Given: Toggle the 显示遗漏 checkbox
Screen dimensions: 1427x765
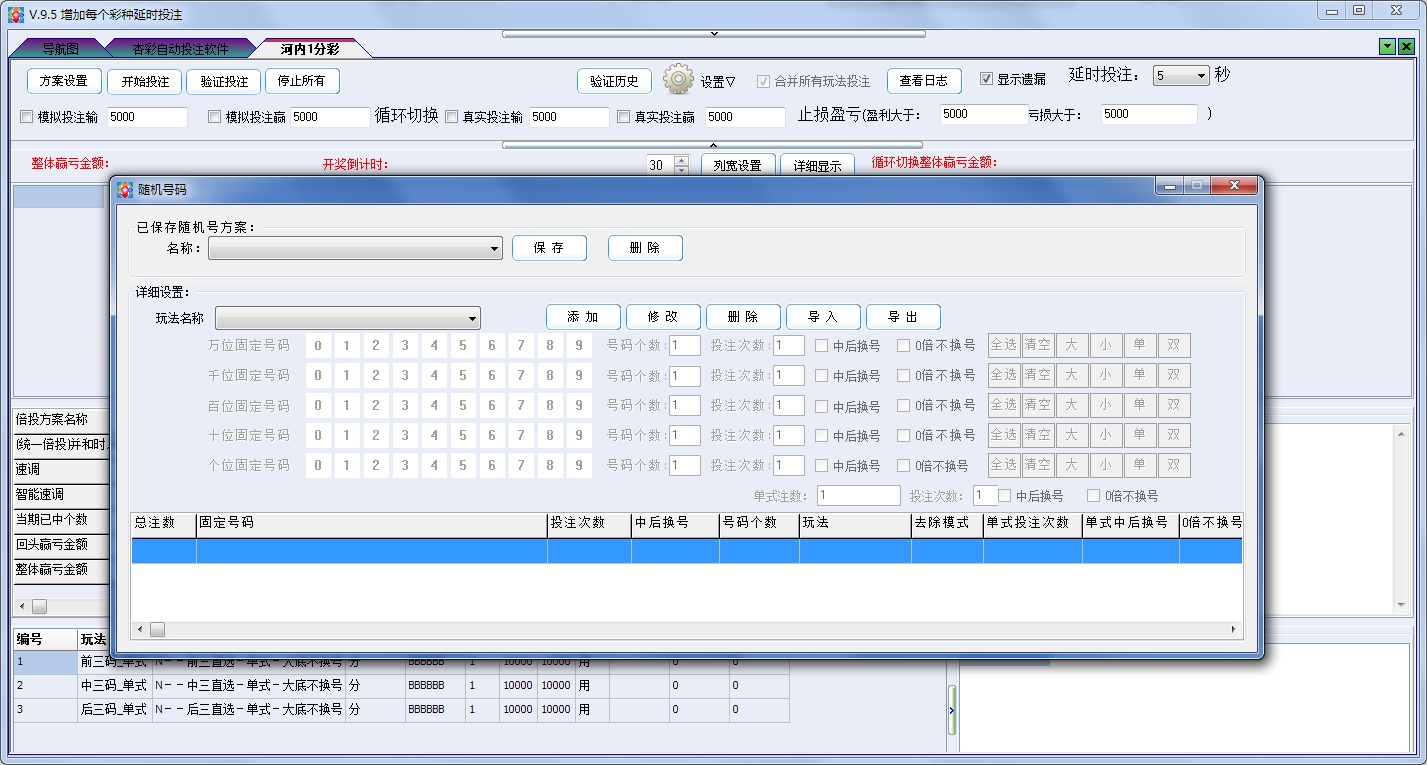Looking at the screenshot, I should pyautogui.click(x=986, y=79).
